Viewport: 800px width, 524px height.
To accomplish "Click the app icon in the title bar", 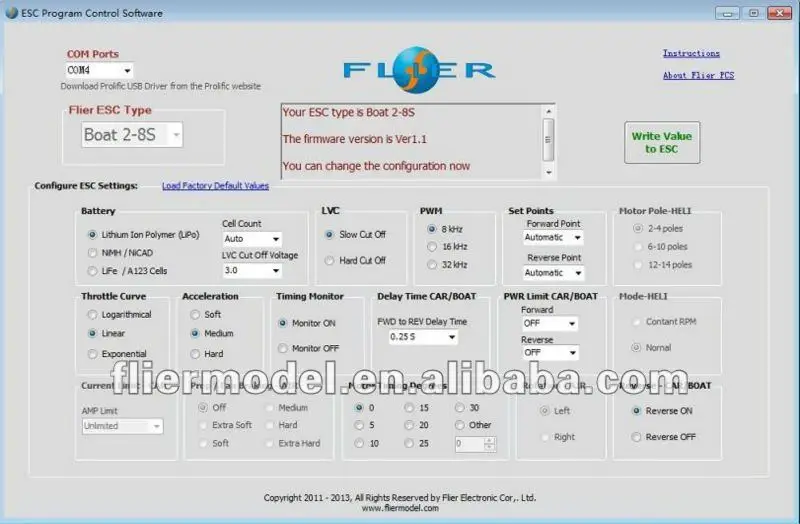I will coord(11,13).
